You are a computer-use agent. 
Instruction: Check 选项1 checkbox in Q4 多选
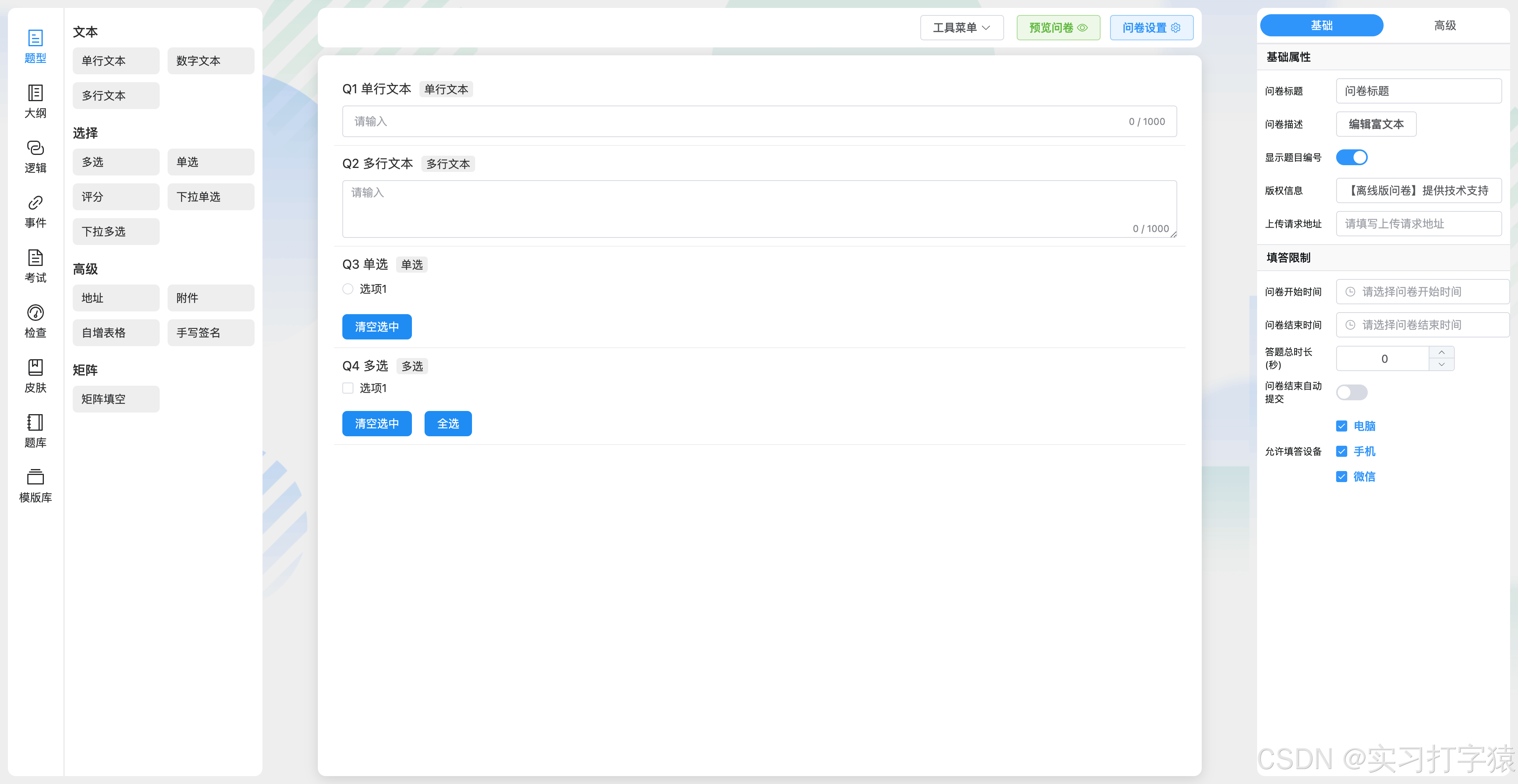coord(348,388)
